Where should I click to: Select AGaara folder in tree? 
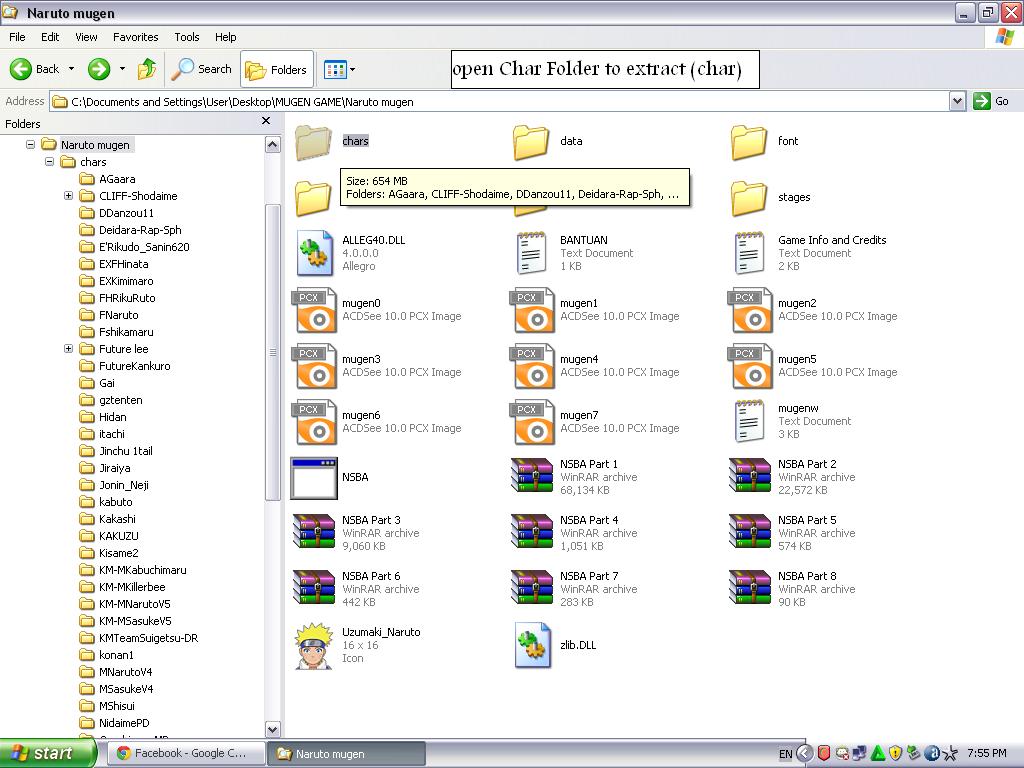(117, 178)
